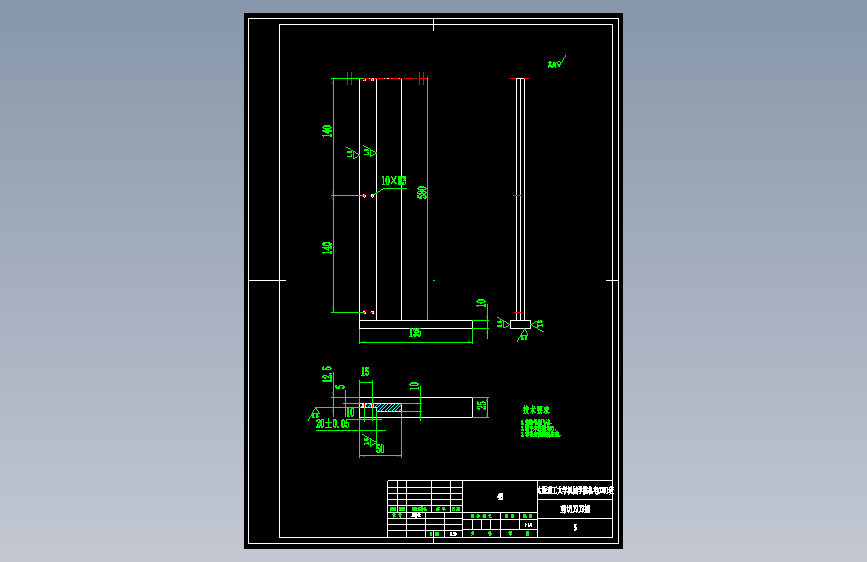This screenshot has width=867, height=562.
Task: Select the lower 140 dimension text
Action: coord(327,248)
